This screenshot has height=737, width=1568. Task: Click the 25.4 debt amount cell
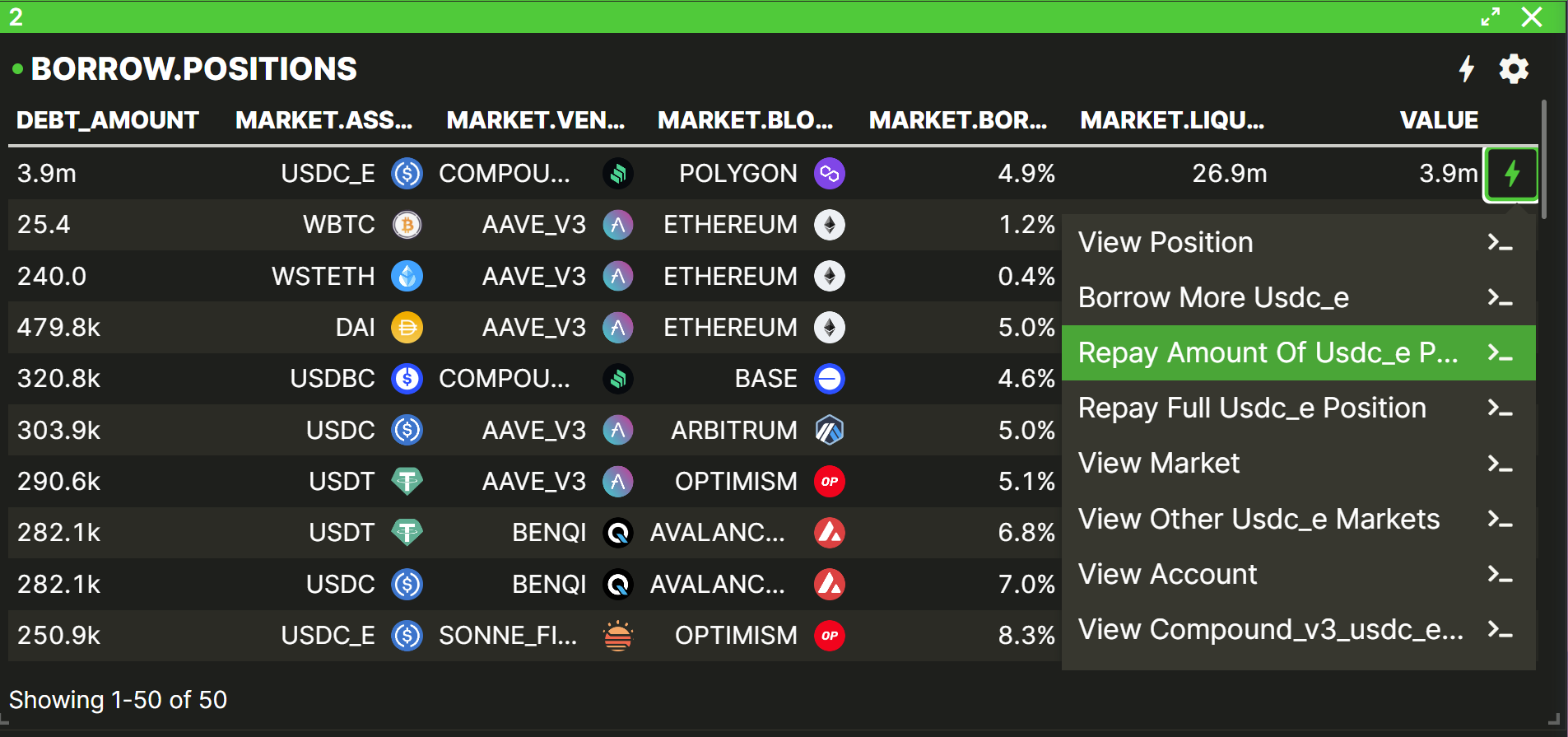click(44, 225)
